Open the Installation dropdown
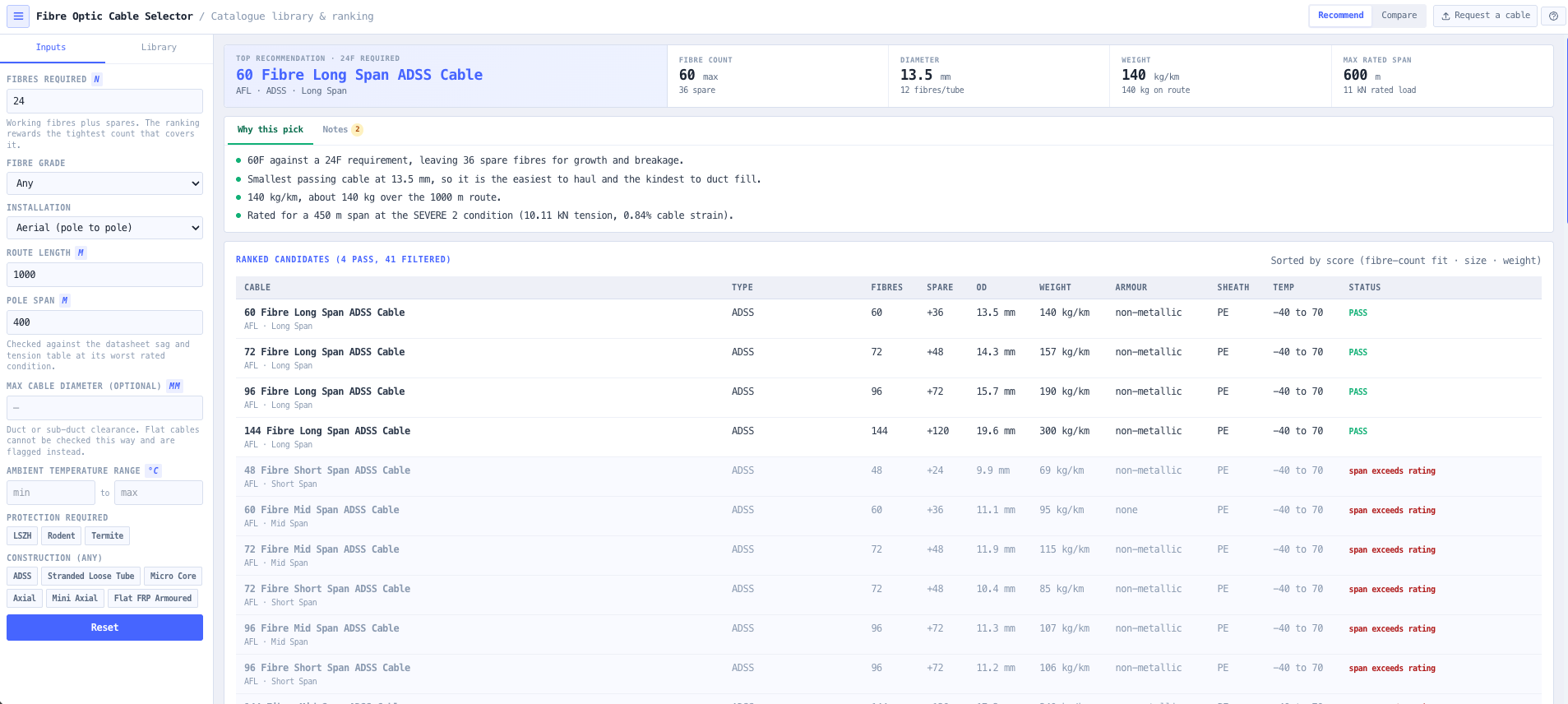 point(104,228)
